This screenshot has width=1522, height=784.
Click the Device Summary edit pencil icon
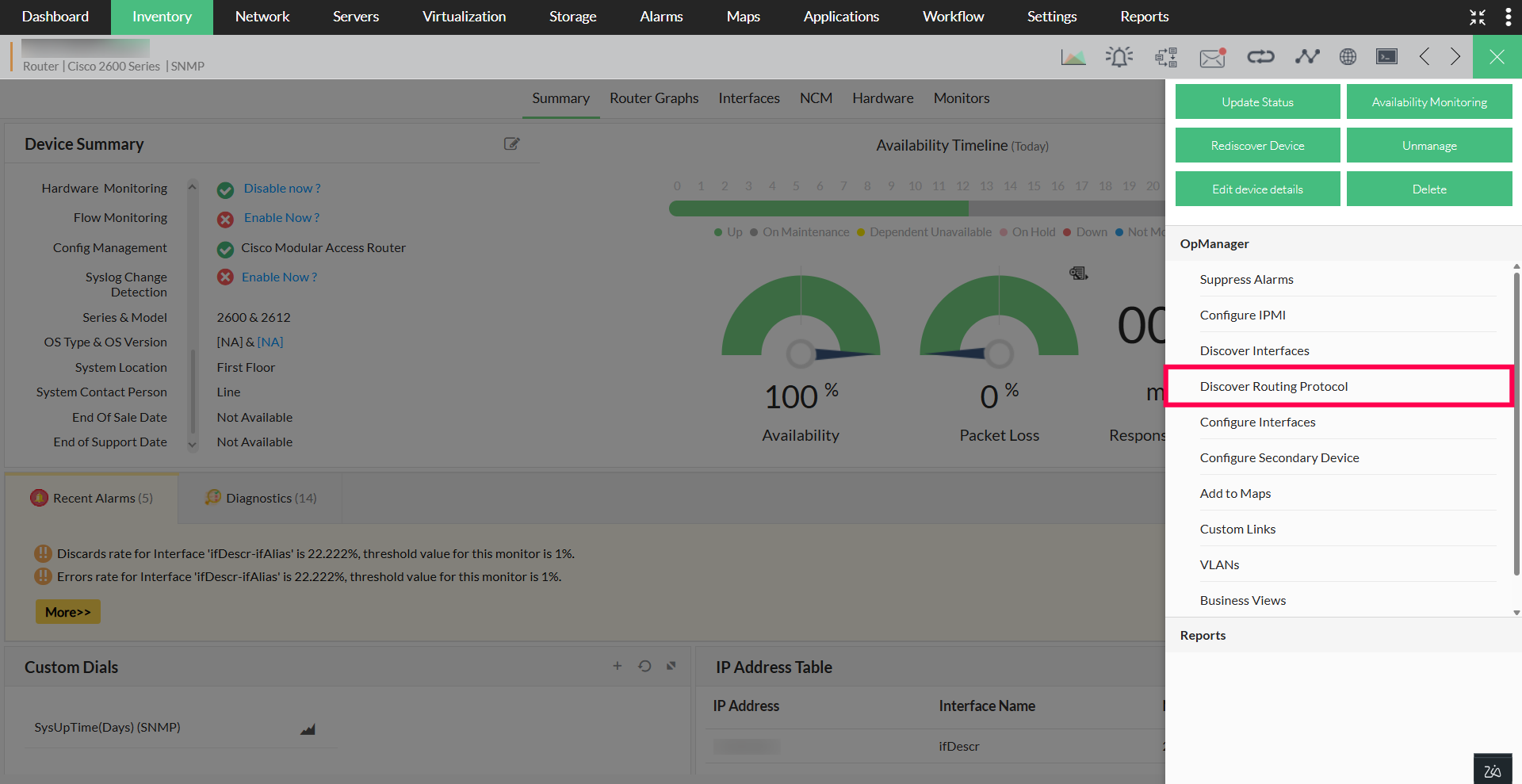click(512, 144)
